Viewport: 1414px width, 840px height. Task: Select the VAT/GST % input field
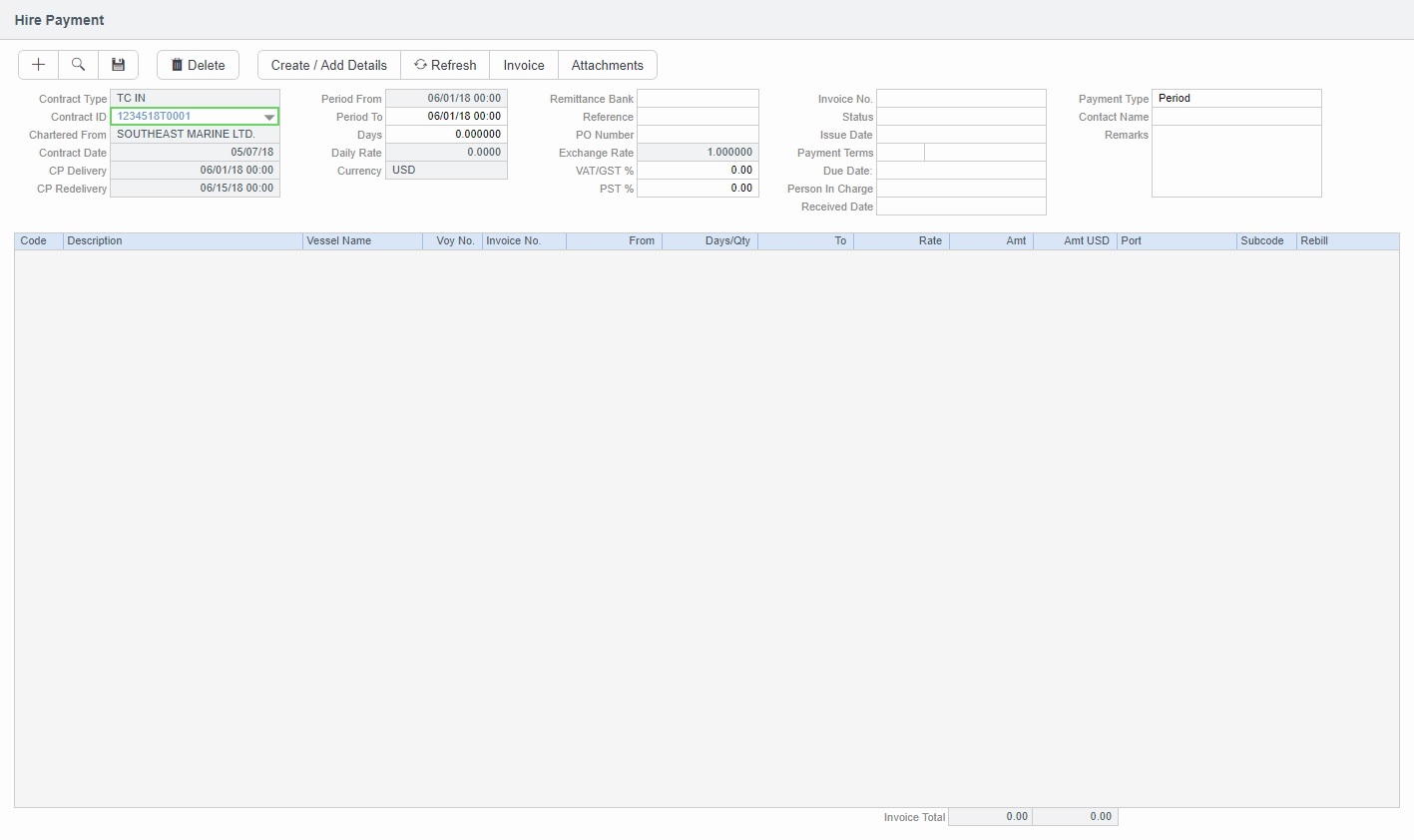tap(698, 171)
